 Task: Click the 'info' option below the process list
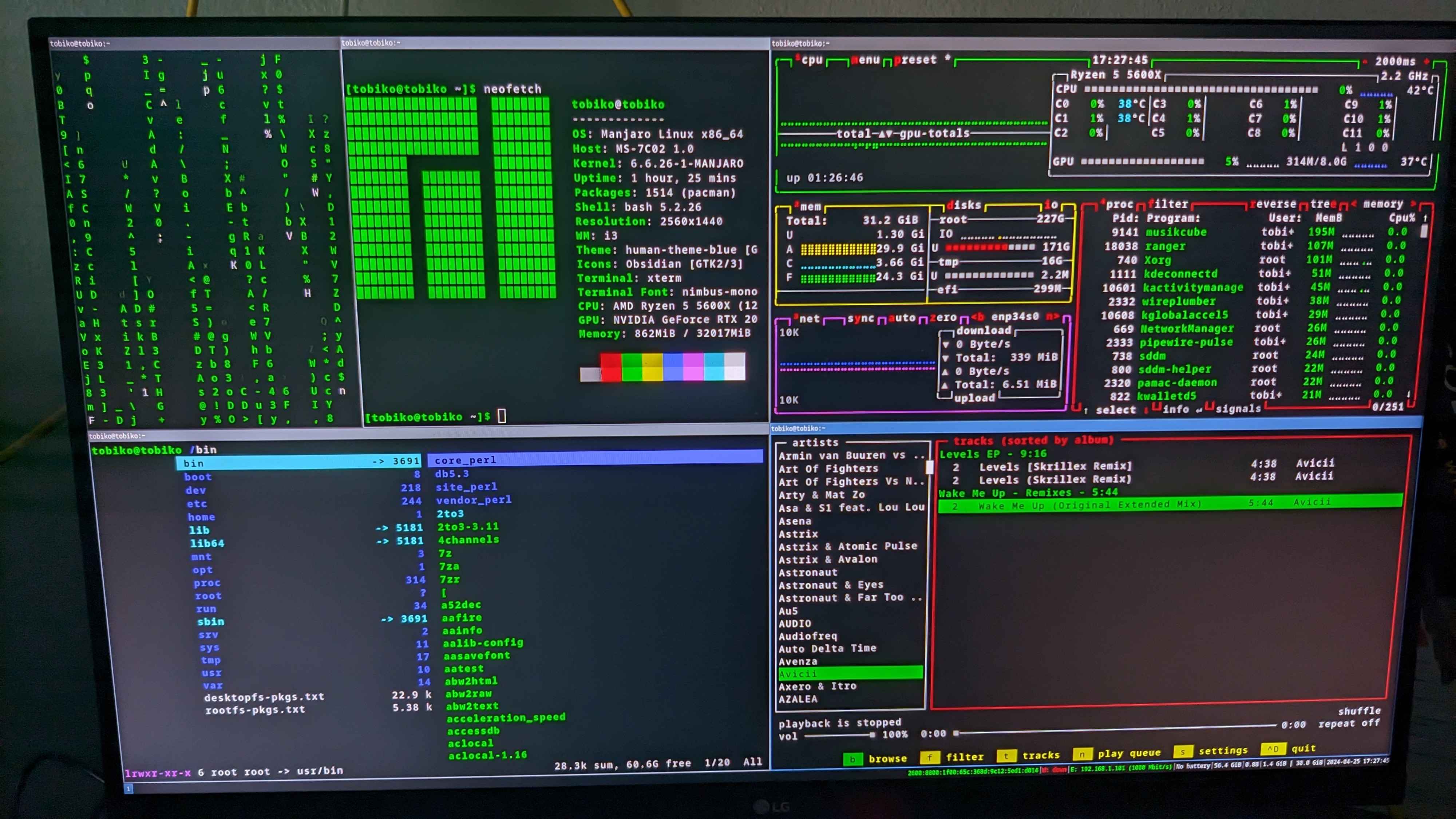click(1176, 409)
